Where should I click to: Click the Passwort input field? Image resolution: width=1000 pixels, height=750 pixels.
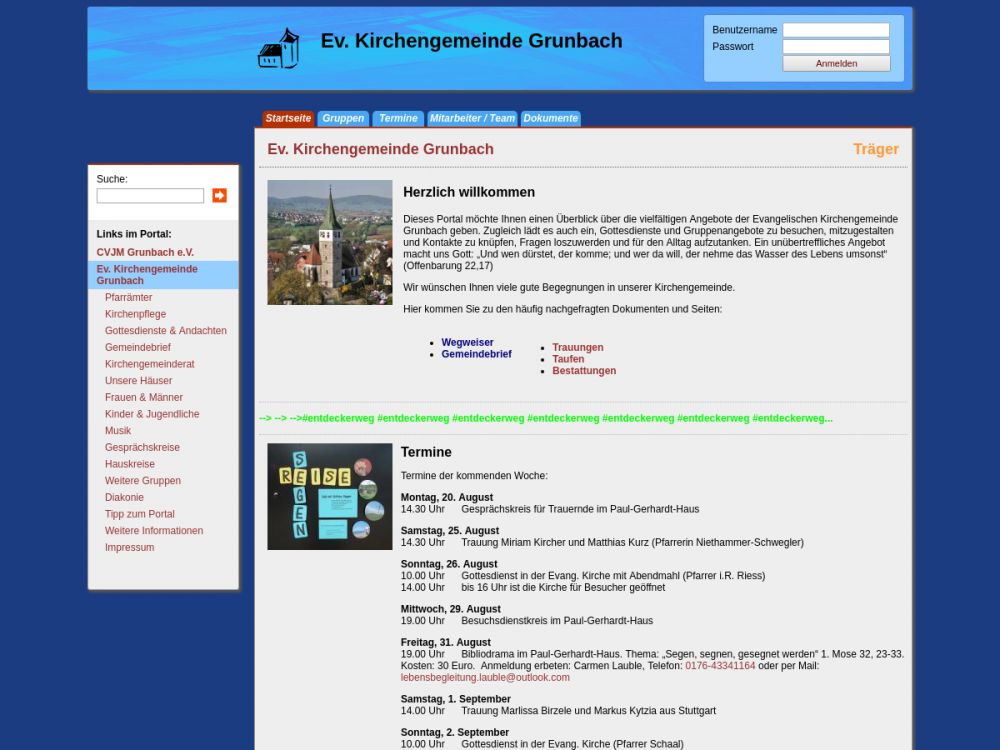pyautogui.click(x=835, y=47)
